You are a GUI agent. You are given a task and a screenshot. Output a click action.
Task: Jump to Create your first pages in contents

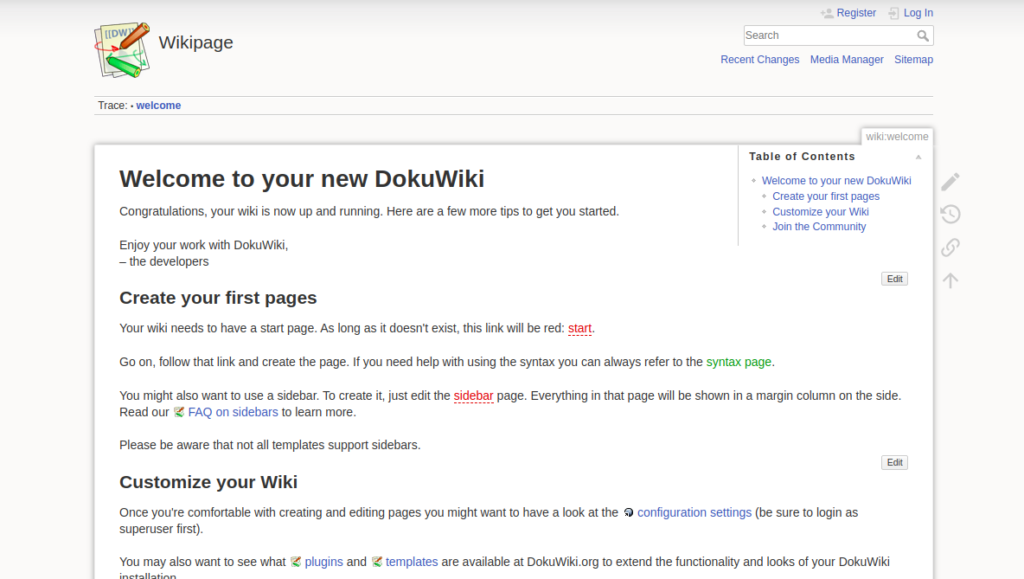(x=825, y=196)
